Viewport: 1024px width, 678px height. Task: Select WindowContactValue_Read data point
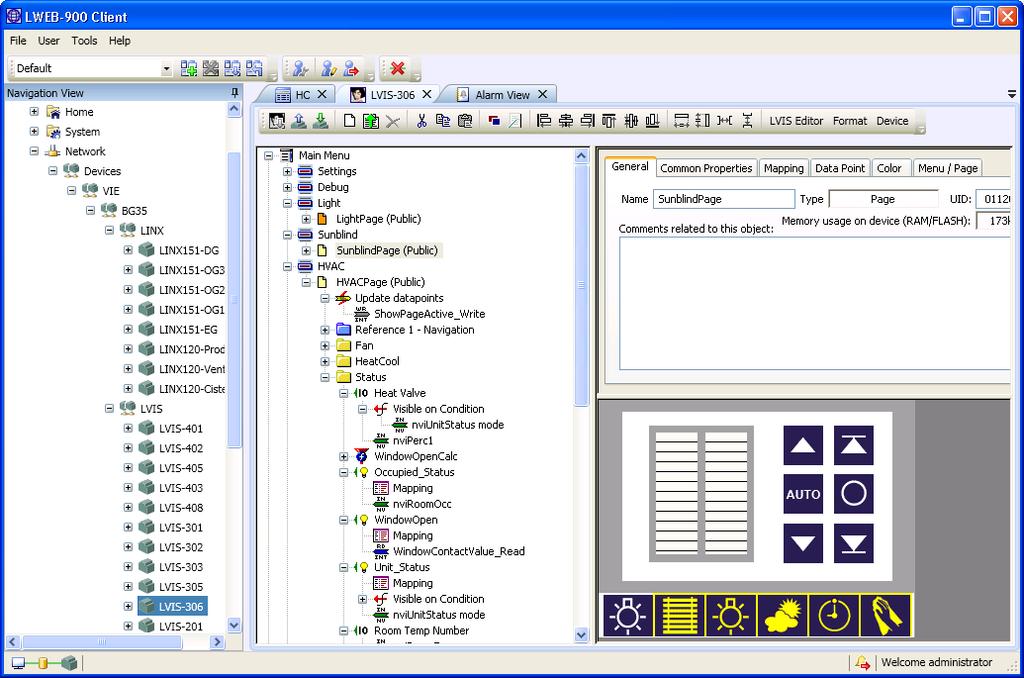458,551
